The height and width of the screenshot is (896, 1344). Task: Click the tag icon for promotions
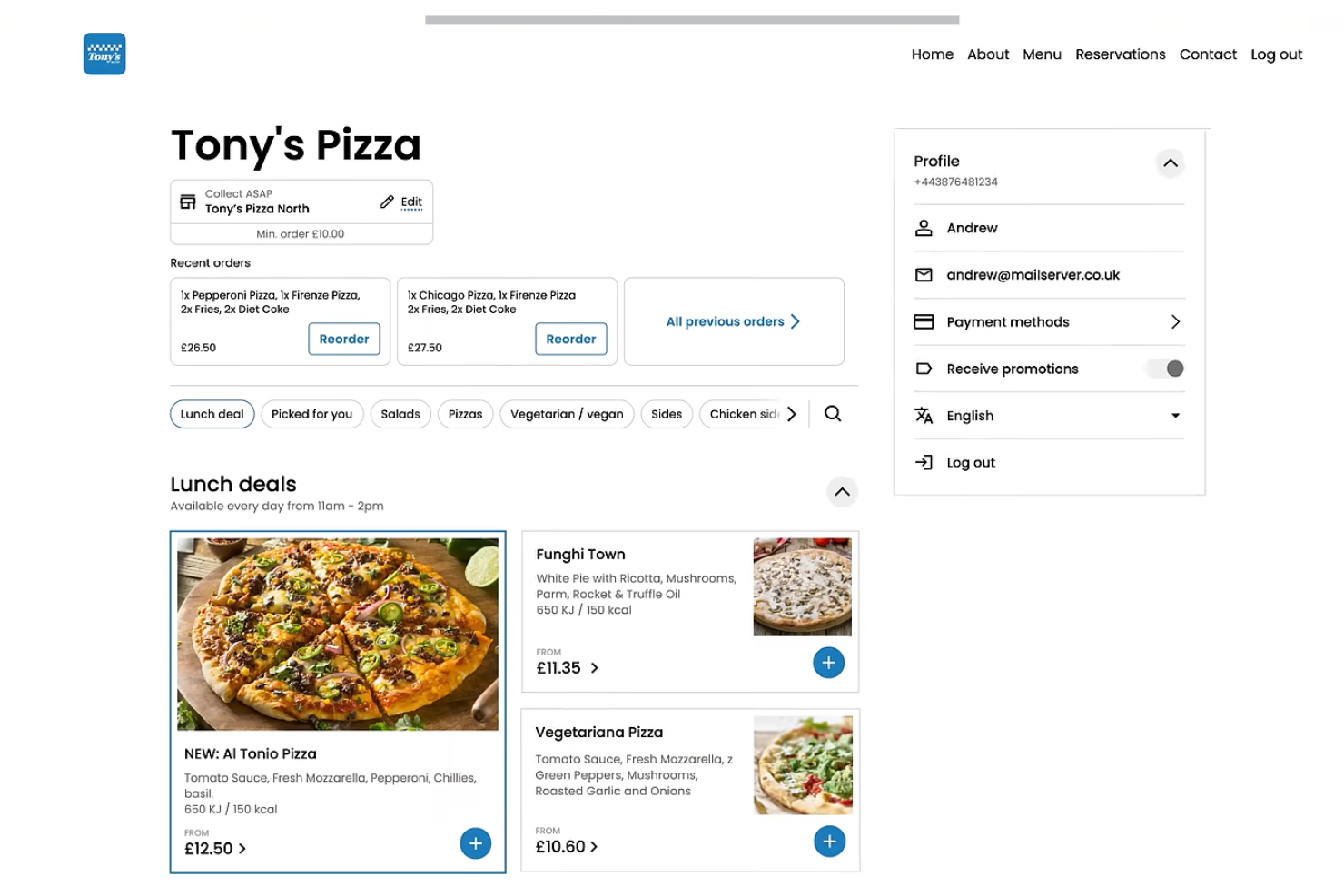(x=924, y=369)
